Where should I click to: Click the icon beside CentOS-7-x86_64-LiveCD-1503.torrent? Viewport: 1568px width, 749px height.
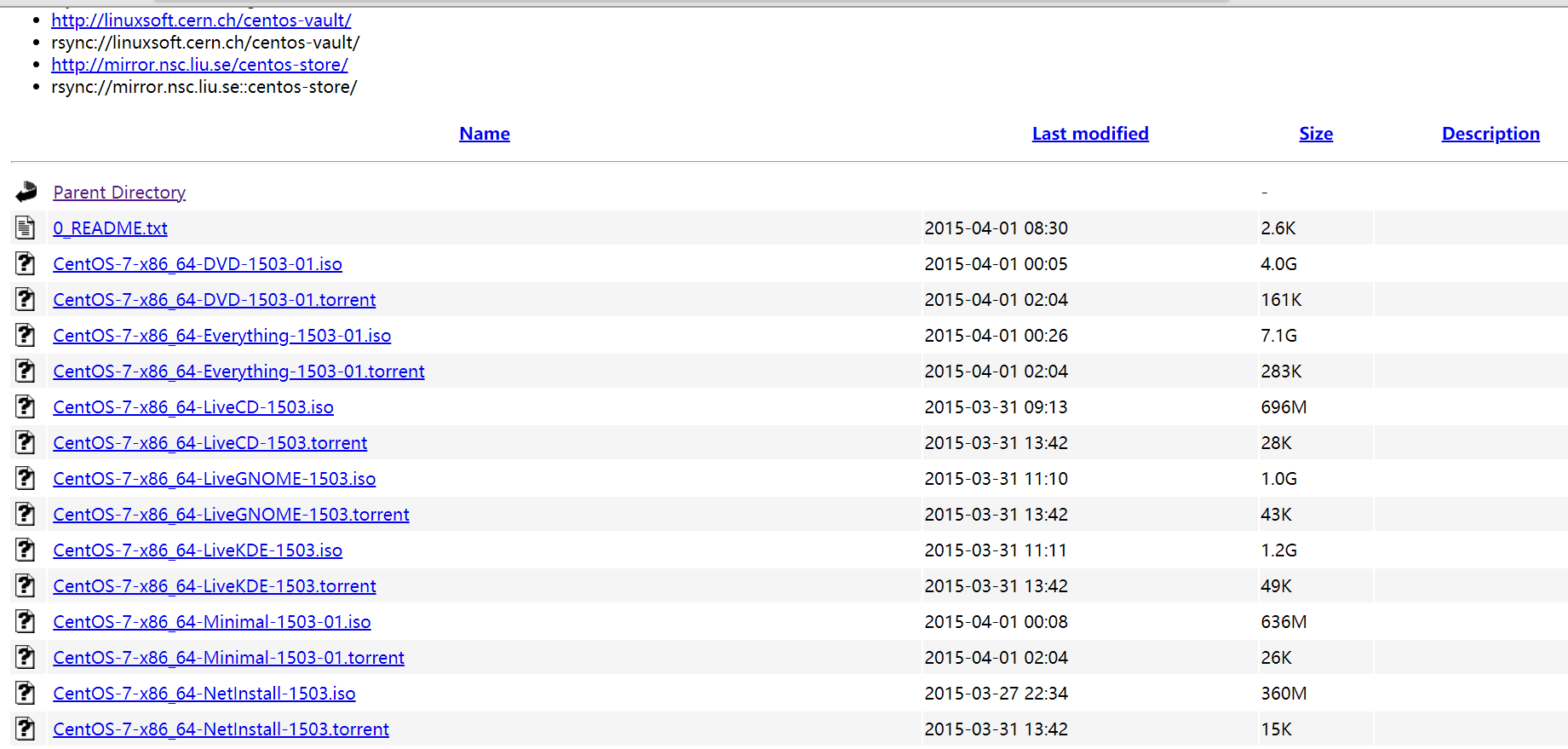click(26, 442)
